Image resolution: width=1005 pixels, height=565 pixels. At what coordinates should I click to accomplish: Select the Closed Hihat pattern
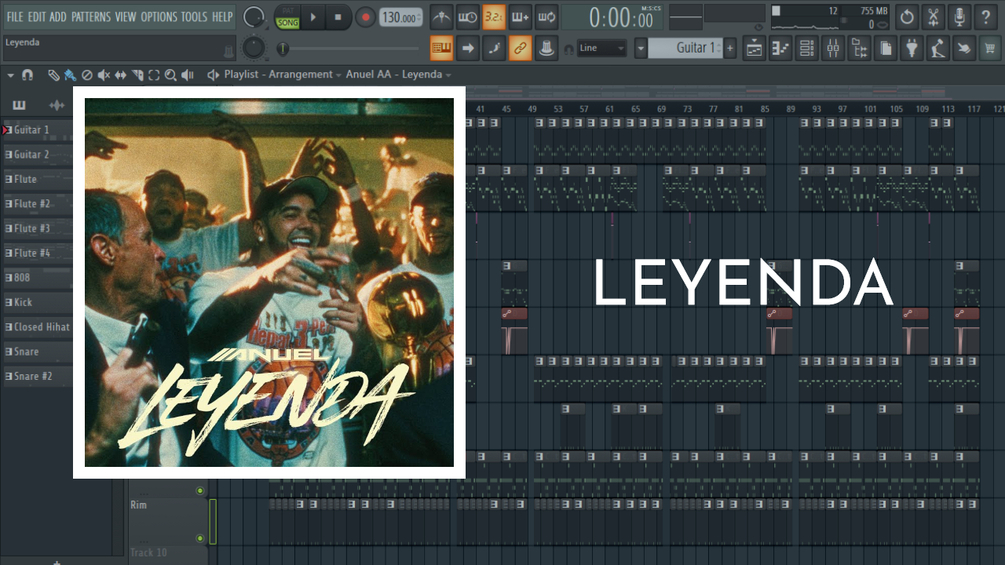(x=38, y=327)
